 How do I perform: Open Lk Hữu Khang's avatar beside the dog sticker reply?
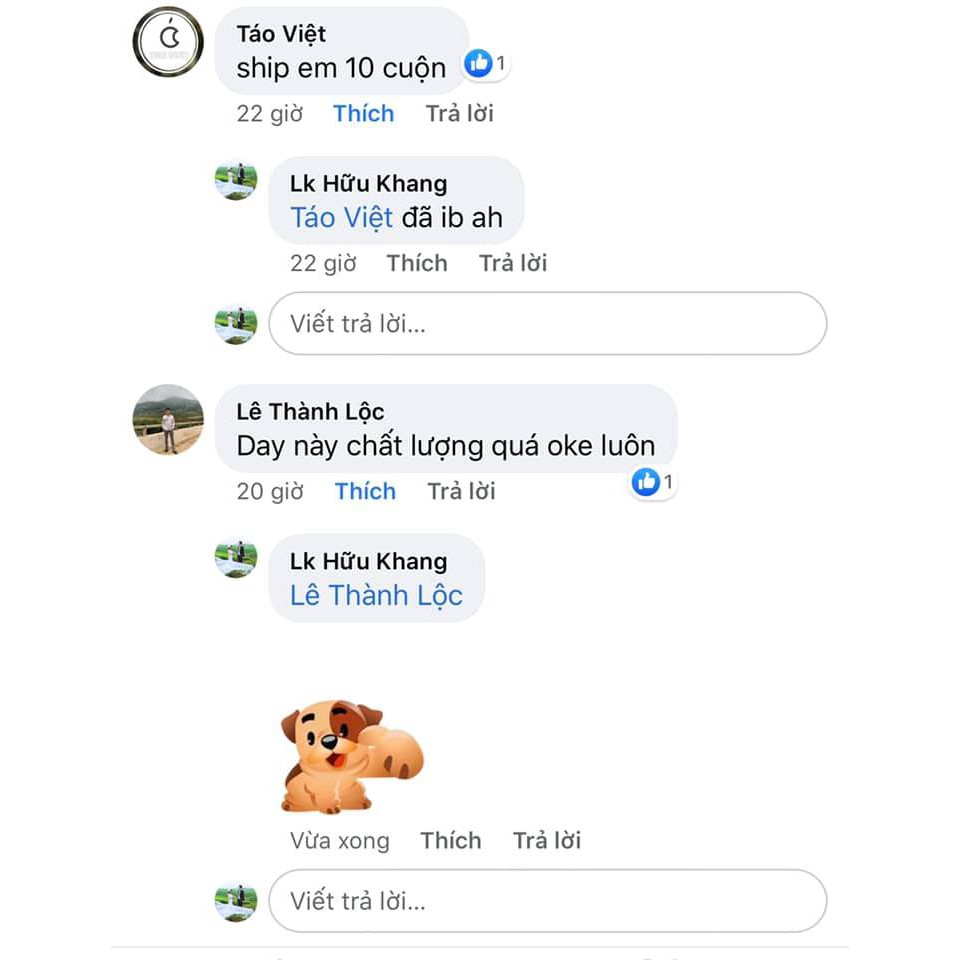point(236,558)
